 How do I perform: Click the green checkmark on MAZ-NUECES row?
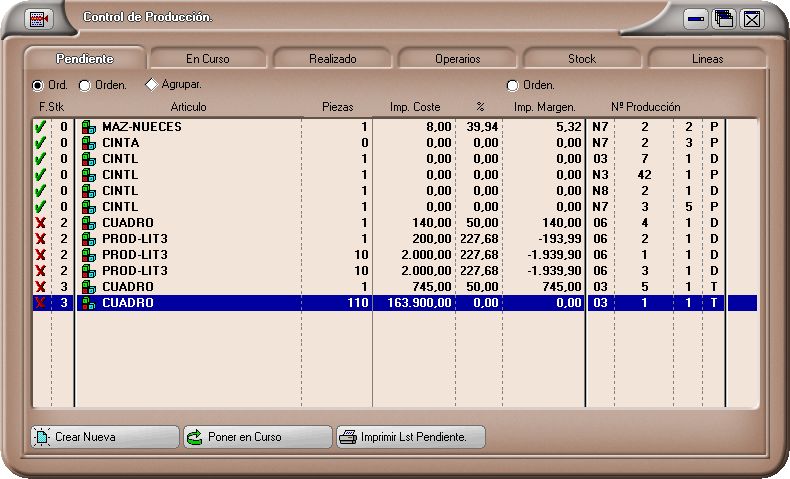(x=40, y=127)
